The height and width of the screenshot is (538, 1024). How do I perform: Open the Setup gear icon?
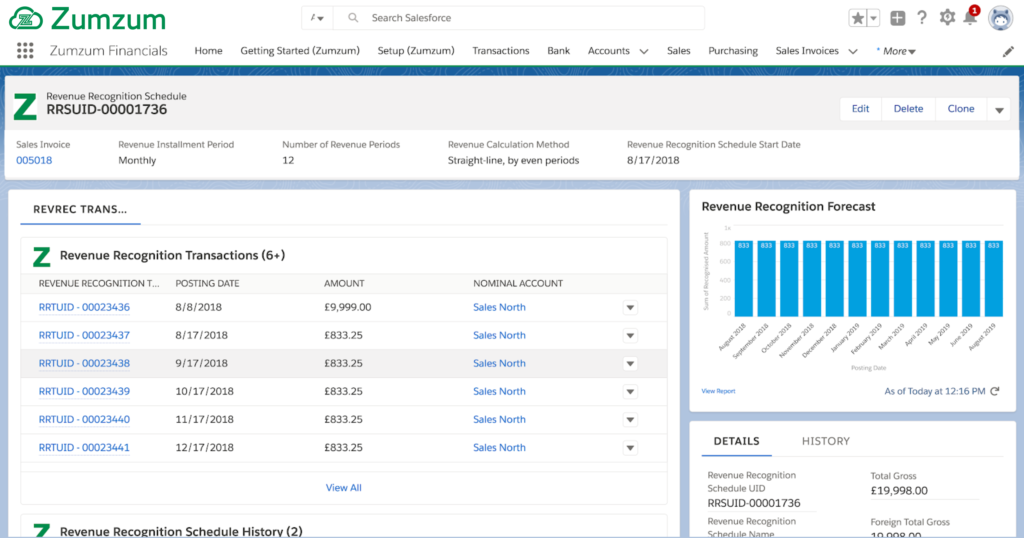tap(947, 18)
